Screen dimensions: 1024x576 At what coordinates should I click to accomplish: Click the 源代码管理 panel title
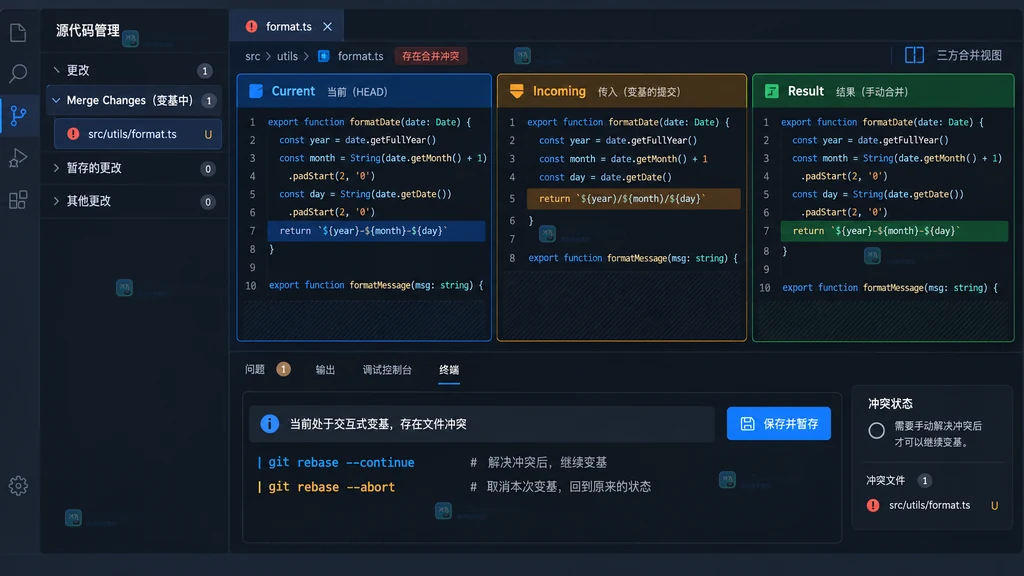88,31
